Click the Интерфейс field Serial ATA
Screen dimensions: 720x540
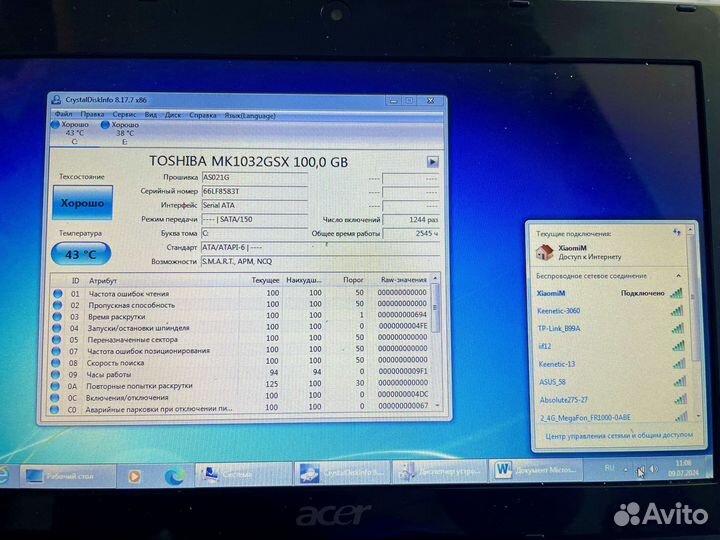(254, 205)
